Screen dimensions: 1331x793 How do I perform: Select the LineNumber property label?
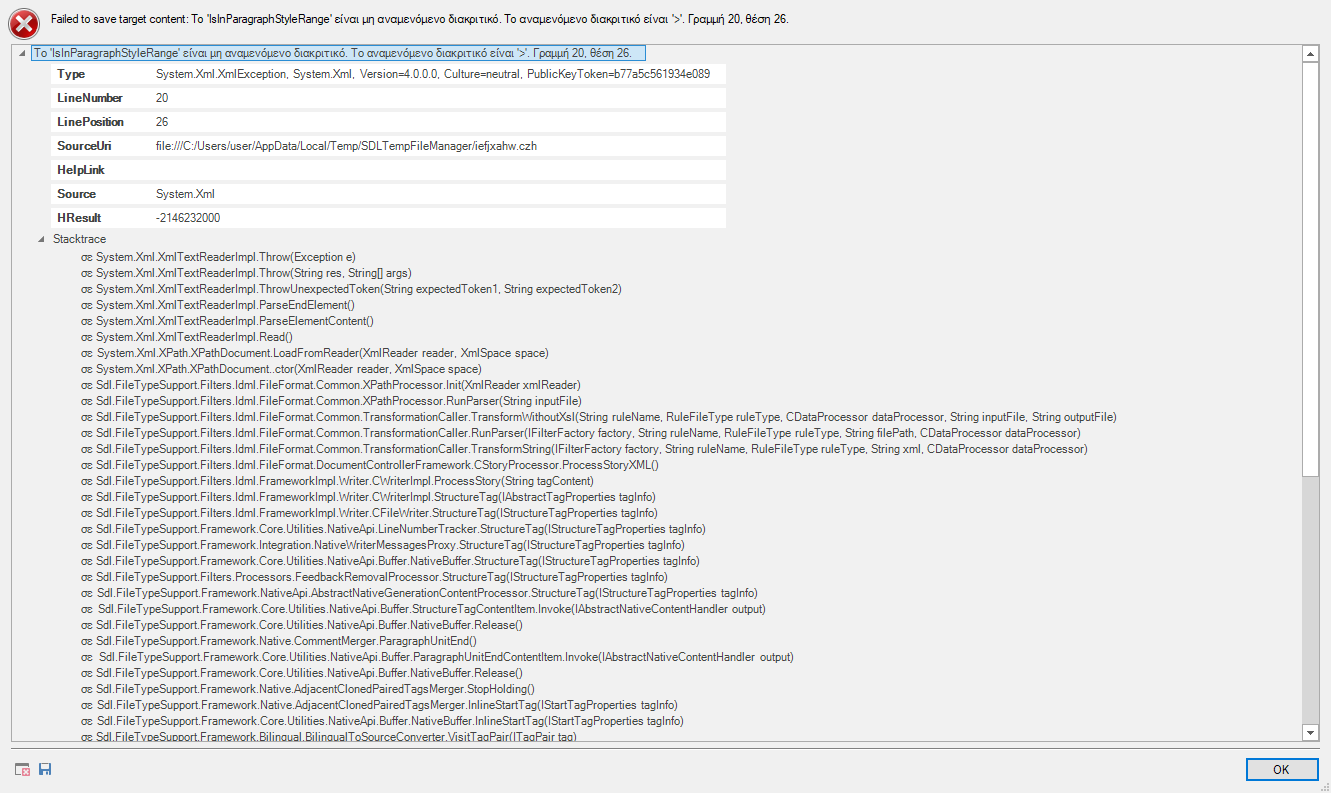[90, 98]
